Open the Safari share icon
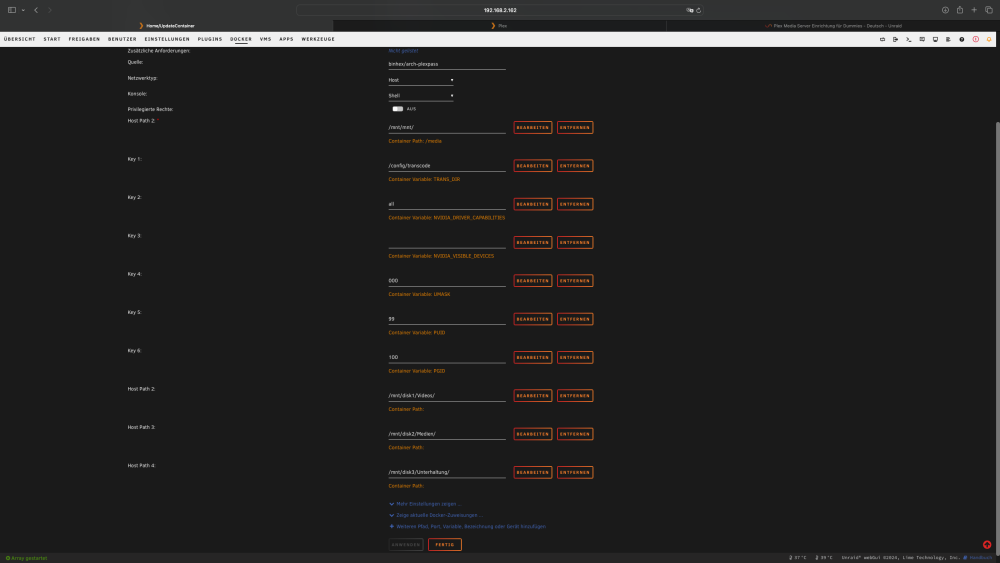This screenshot has height=563, width=1000. pos(959,10)
